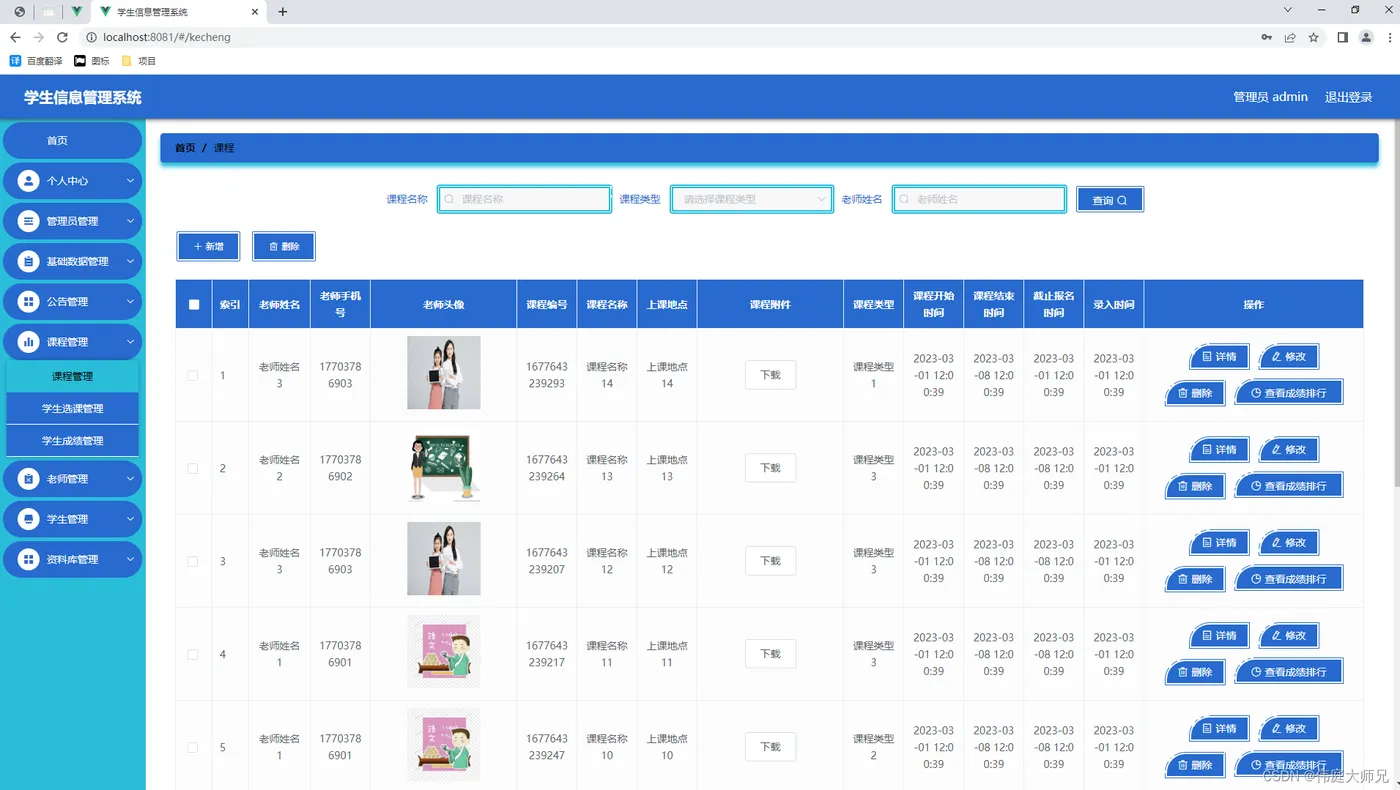
Task: Expand 老师管理 menu chevron
Action: coord(130,479)
